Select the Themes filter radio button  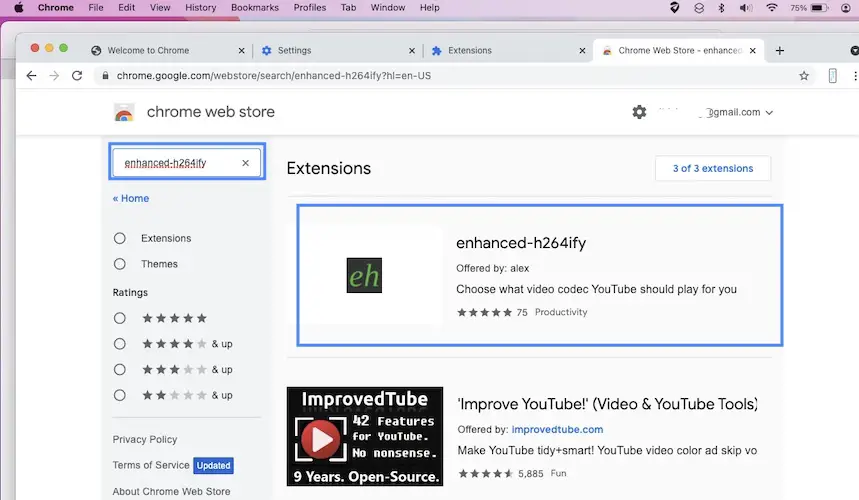coord(119,264)
